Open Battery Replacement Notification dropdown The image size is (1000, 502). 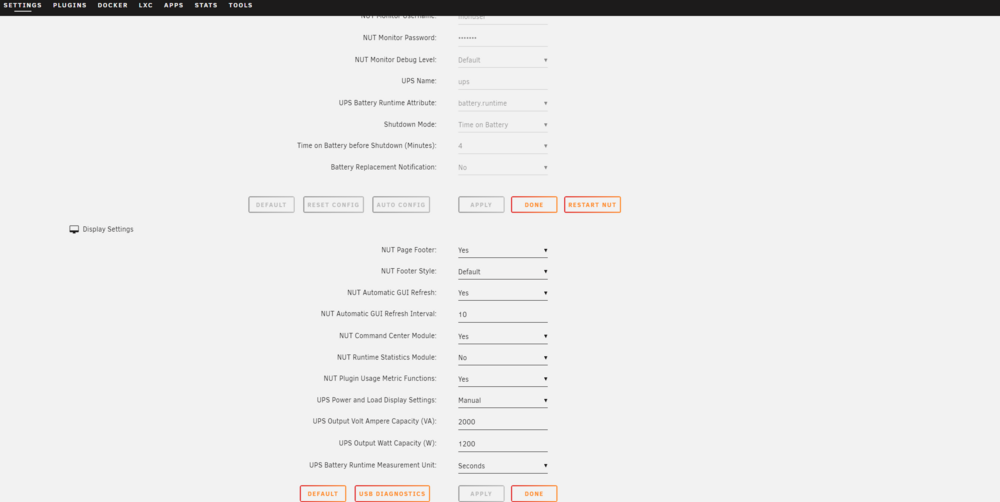click(x=503, y=167)
